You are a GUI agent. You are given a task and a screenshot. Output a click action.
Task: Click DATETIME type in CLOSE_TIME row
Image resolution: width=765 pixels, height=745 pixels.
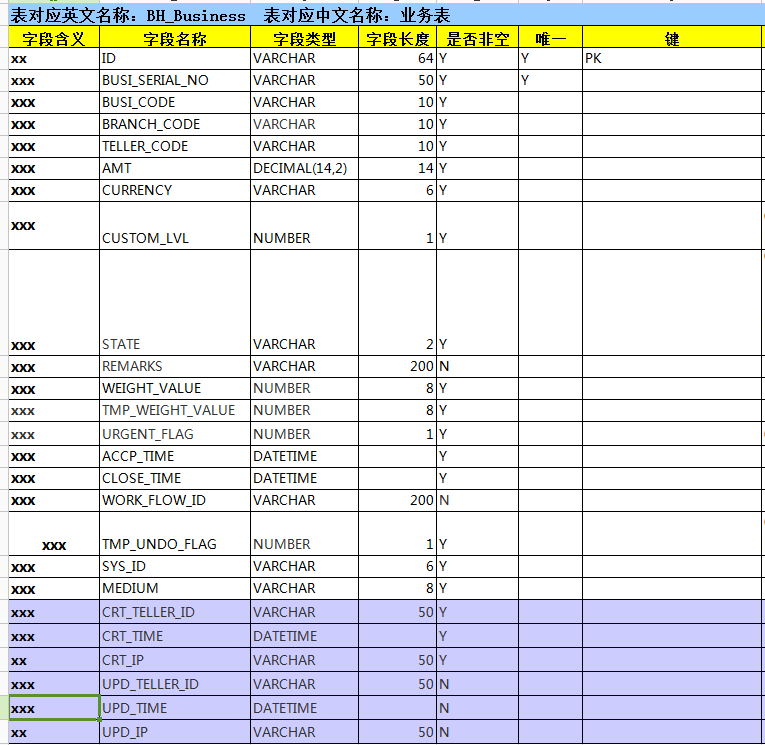point(304,478)
